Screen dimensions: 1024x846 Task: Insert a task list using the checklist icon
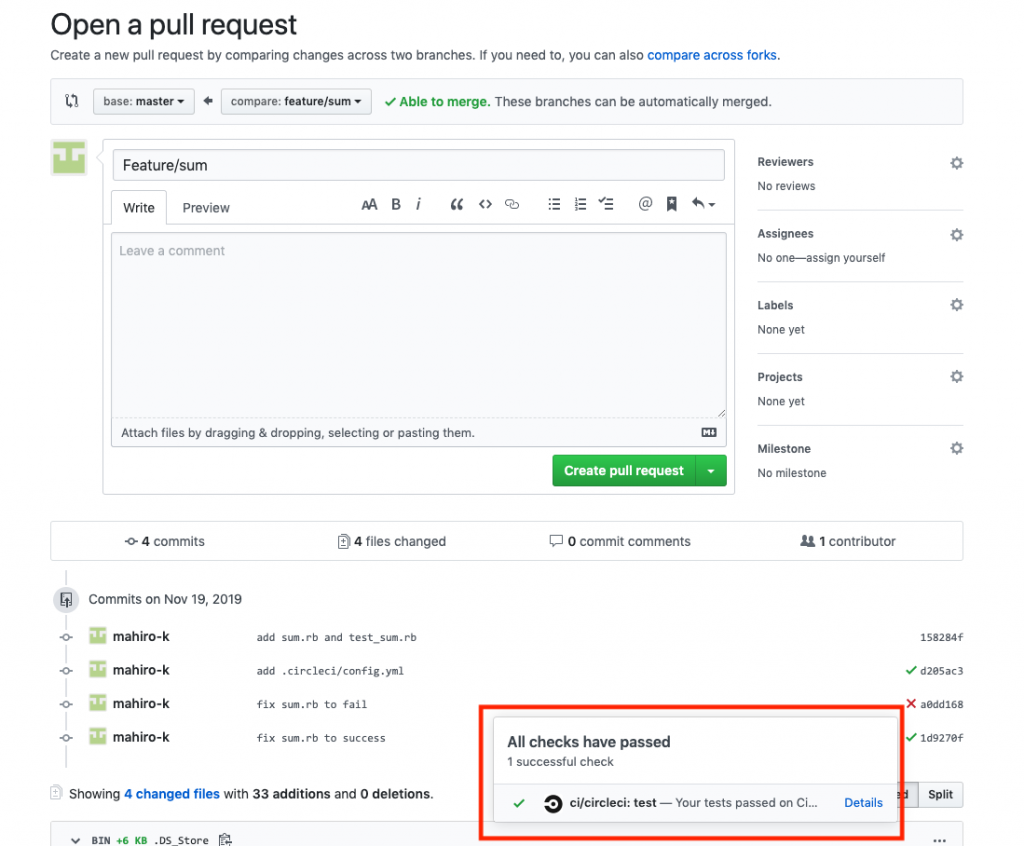point(607,204)
